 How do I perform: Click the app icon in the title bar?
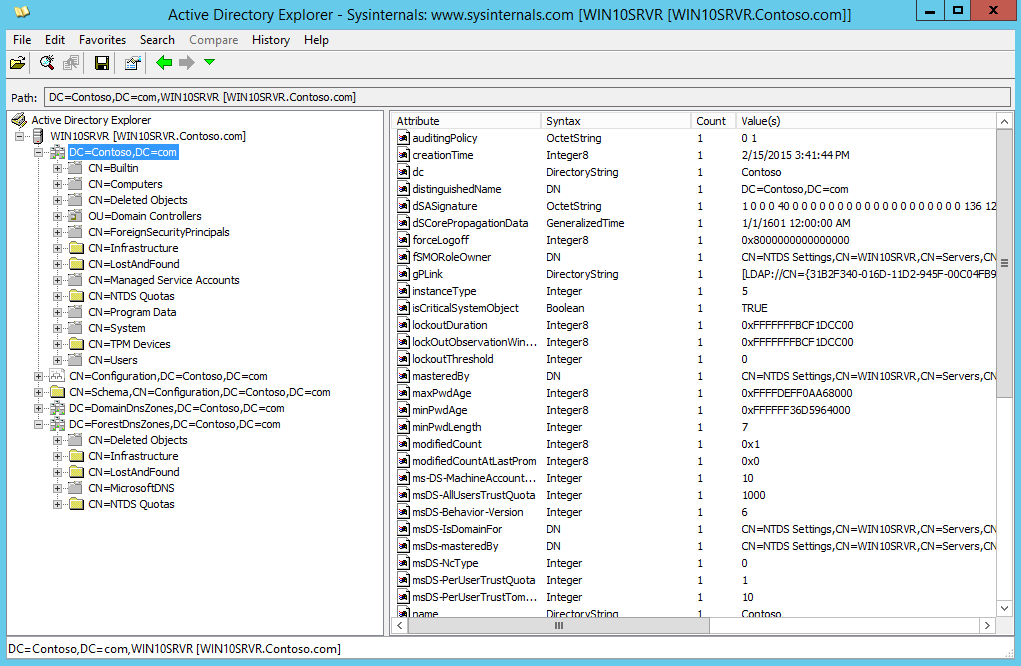coord(22,12)
